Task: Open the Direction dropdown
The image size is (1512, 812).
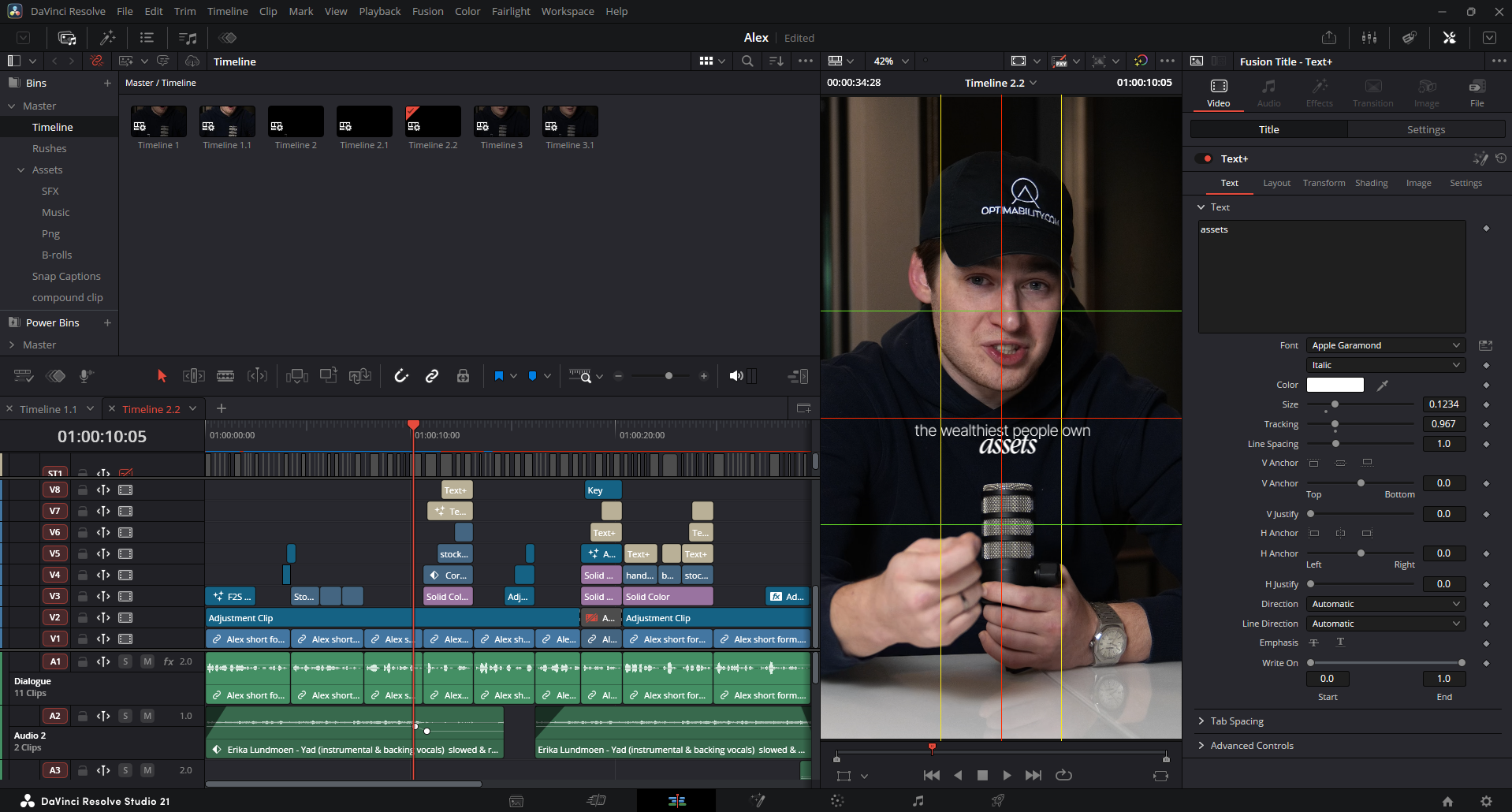Action: pyautogui.click(x=1386, y=604)
